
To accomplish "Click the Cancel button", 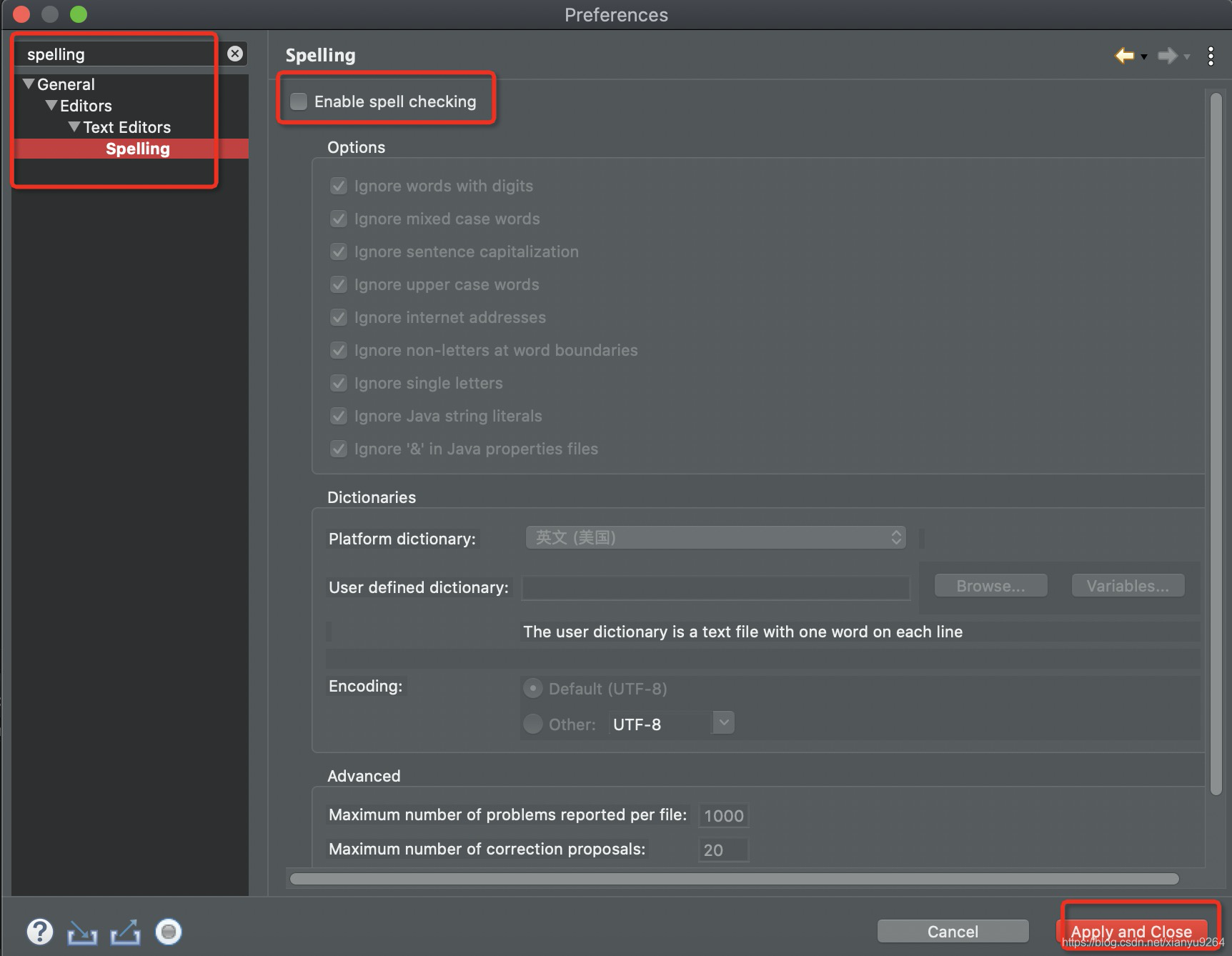I will click(x=953, y=932).
